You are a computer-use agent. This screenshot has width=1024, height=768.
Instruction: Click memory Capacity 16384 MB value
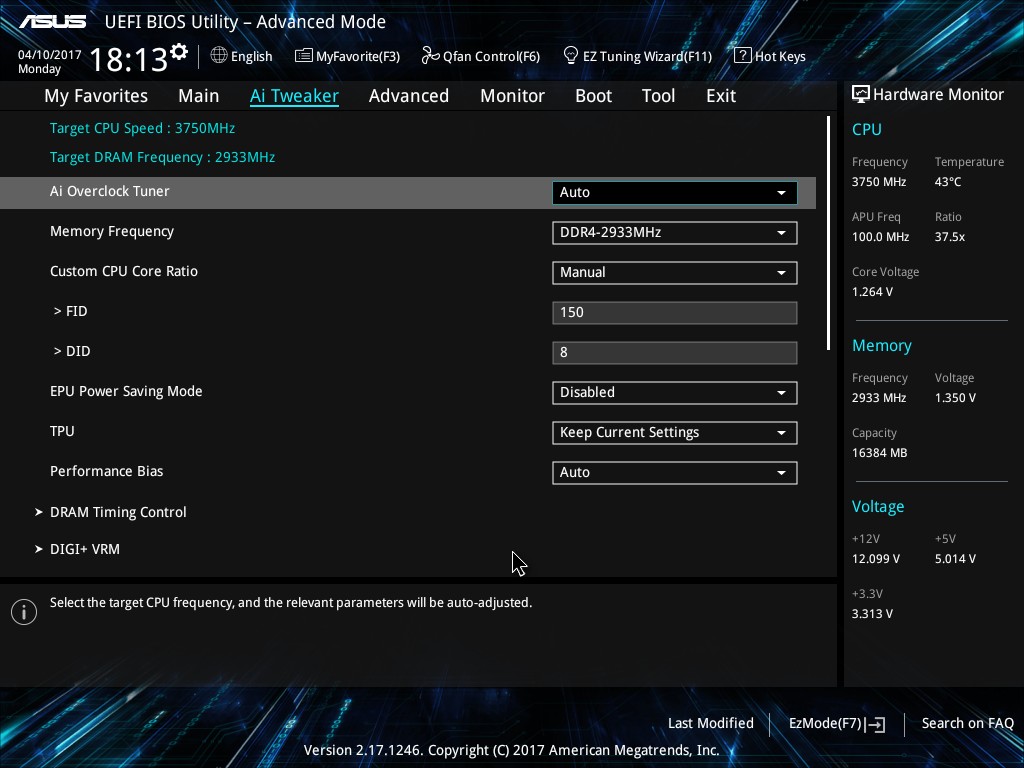point(880,453)
